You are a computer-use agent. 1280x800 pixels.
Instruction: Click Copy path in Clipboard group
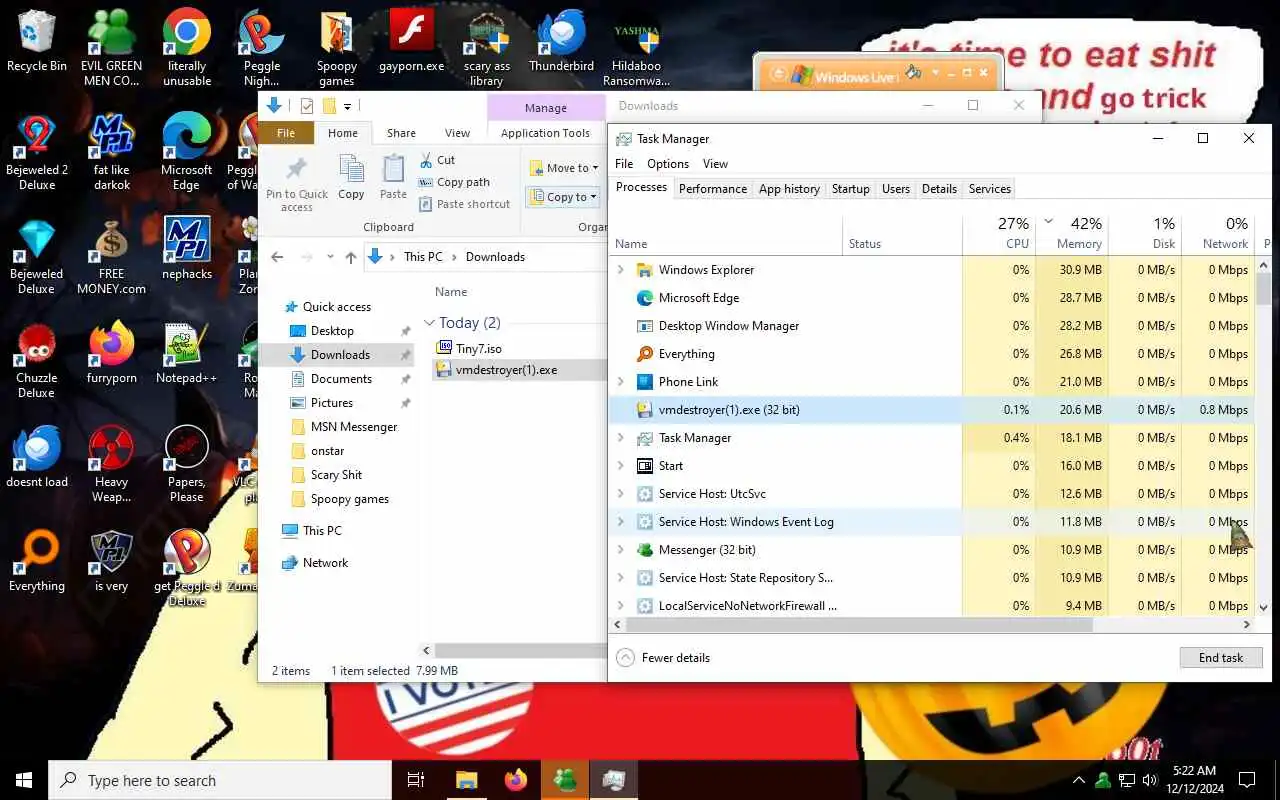(453, 182)
